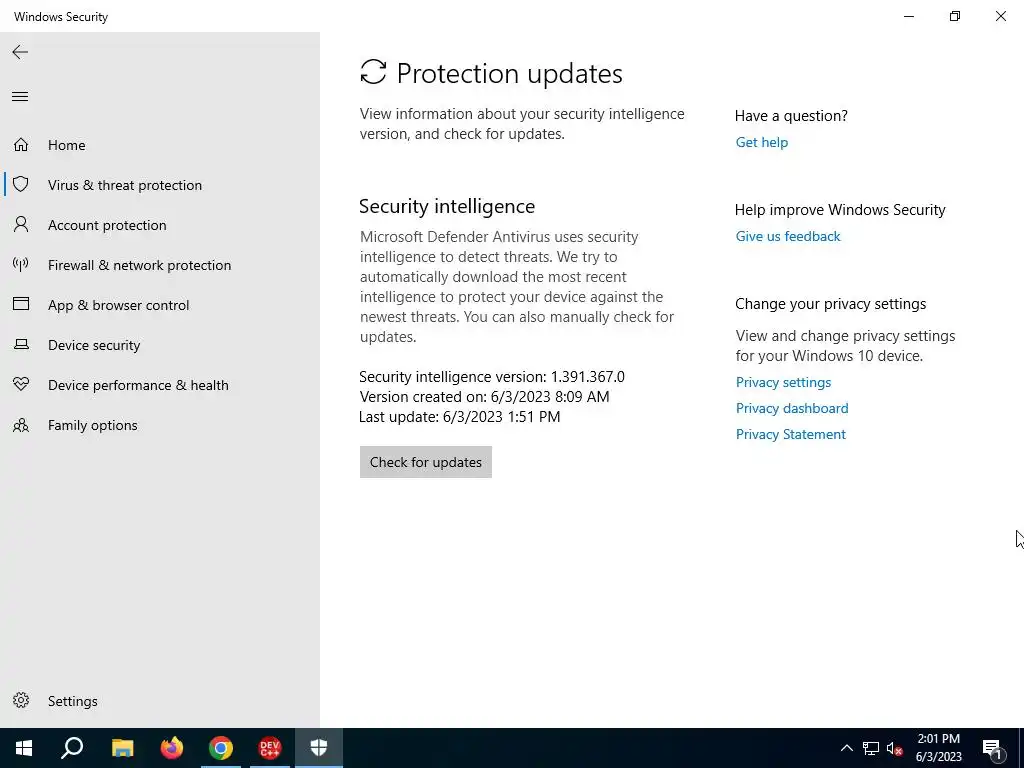The image size is (1024, 768).
Task: Open the Get help link
Action: click(x=761, y=142)
